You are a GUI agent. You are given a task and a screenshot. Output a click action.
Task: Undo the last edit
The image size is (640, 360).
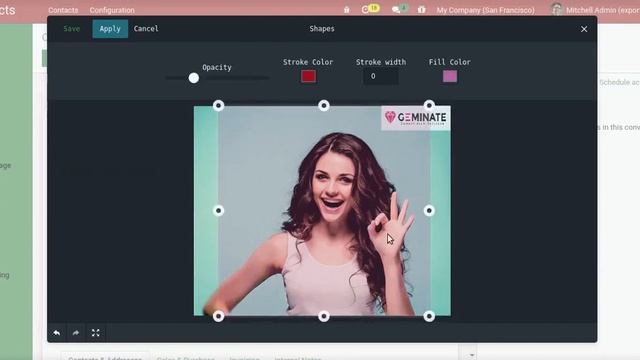point(57,333)
